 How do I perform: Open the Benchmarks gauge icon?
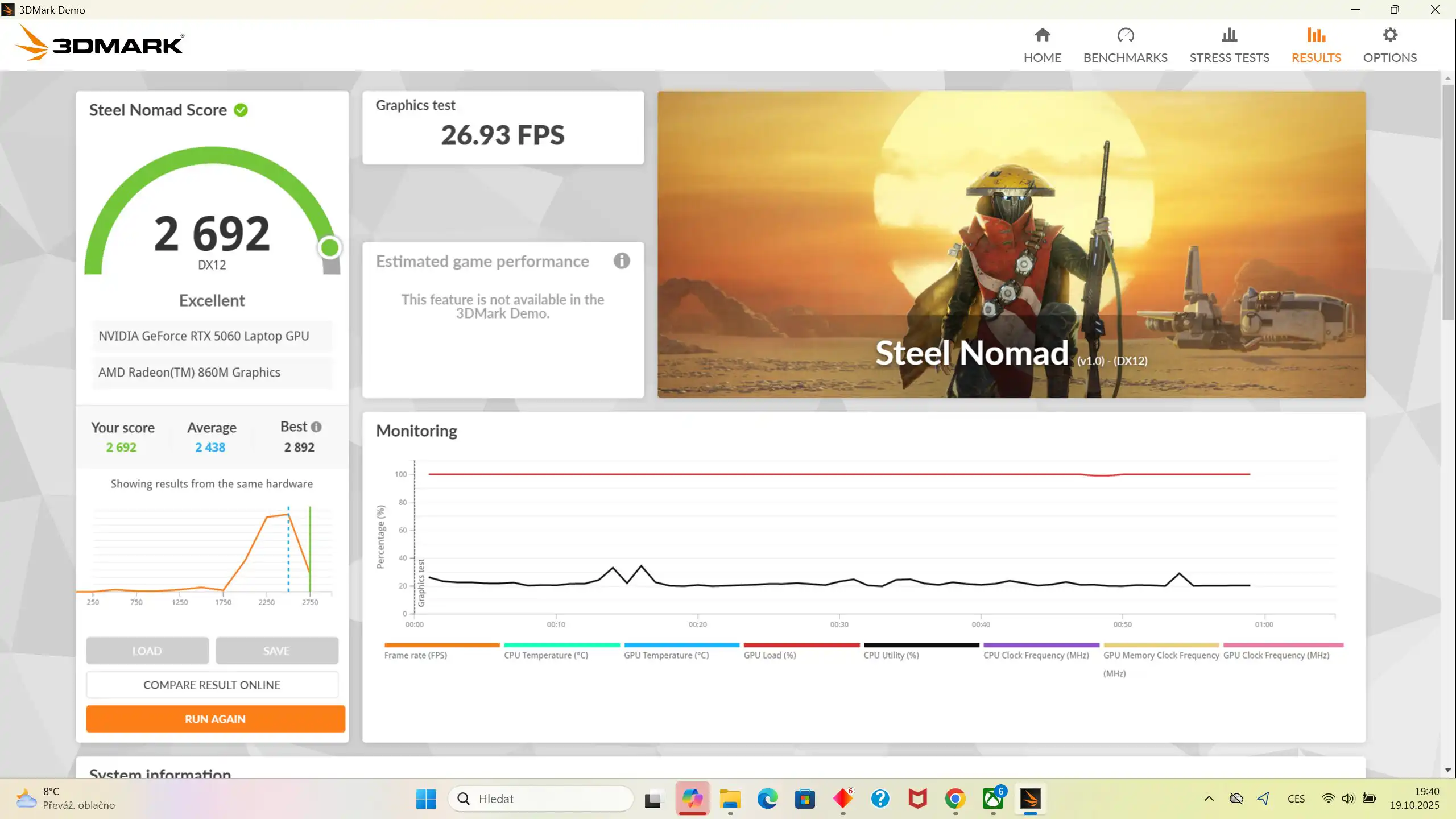coord(1125,36)
